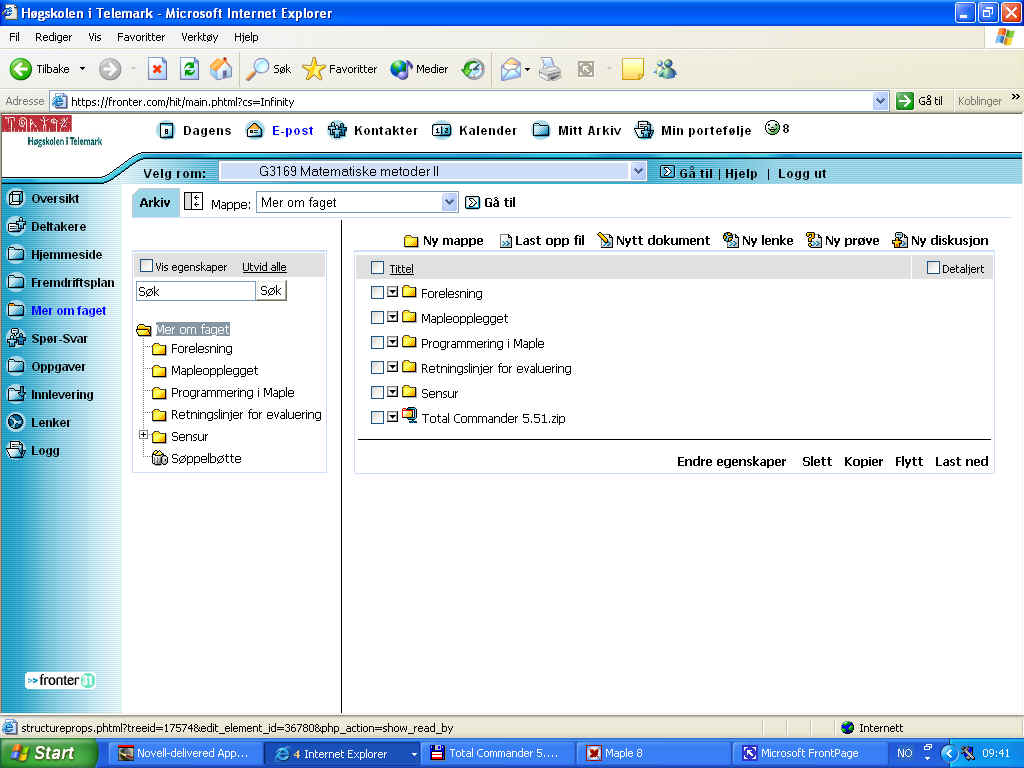Open the Mappe dropdown showing Mer om faget
Screen dimensions: 1024x768
point(449,202)
